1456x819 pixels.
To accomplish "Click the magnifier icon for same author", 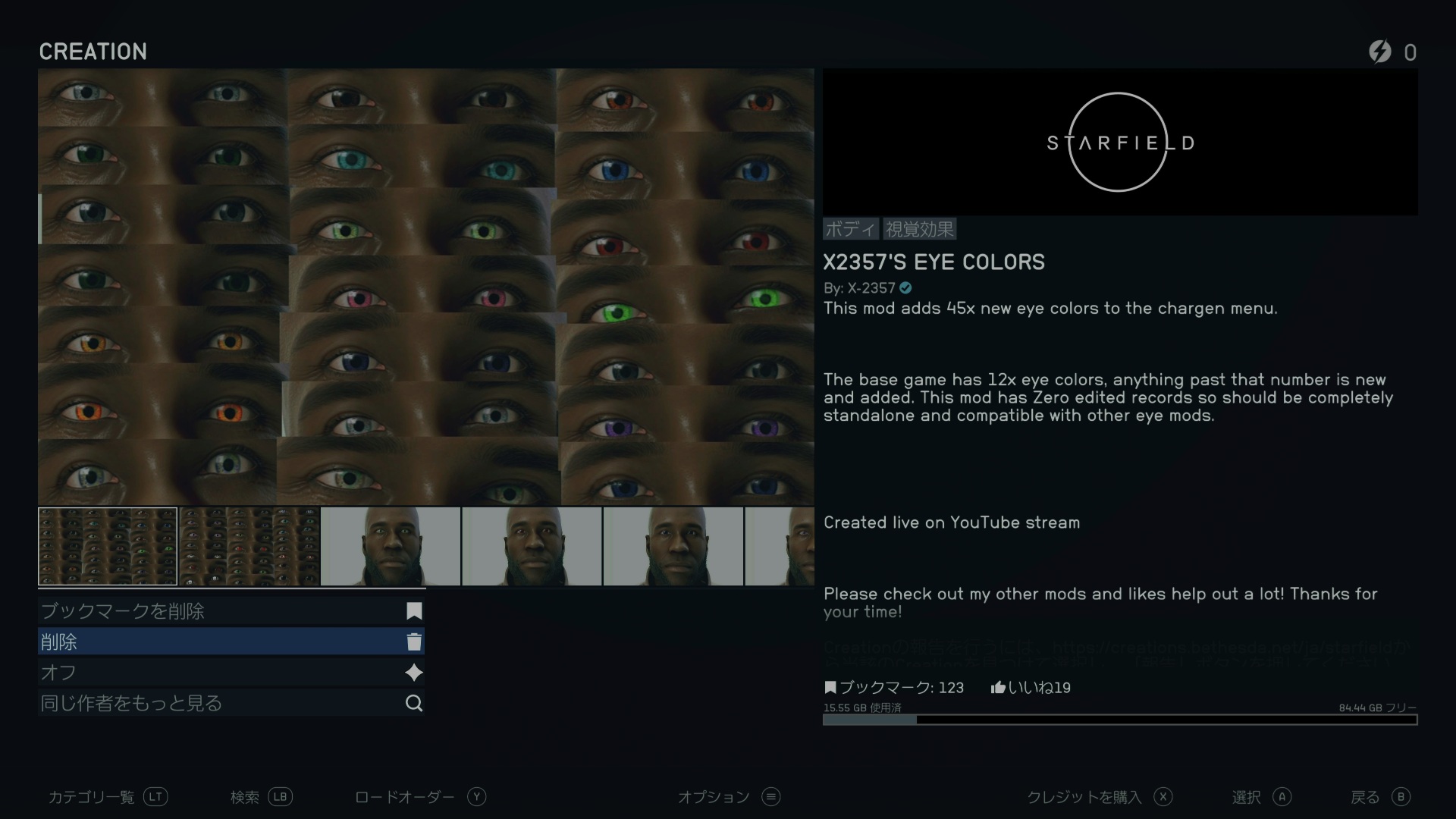I will coord(414,704).
